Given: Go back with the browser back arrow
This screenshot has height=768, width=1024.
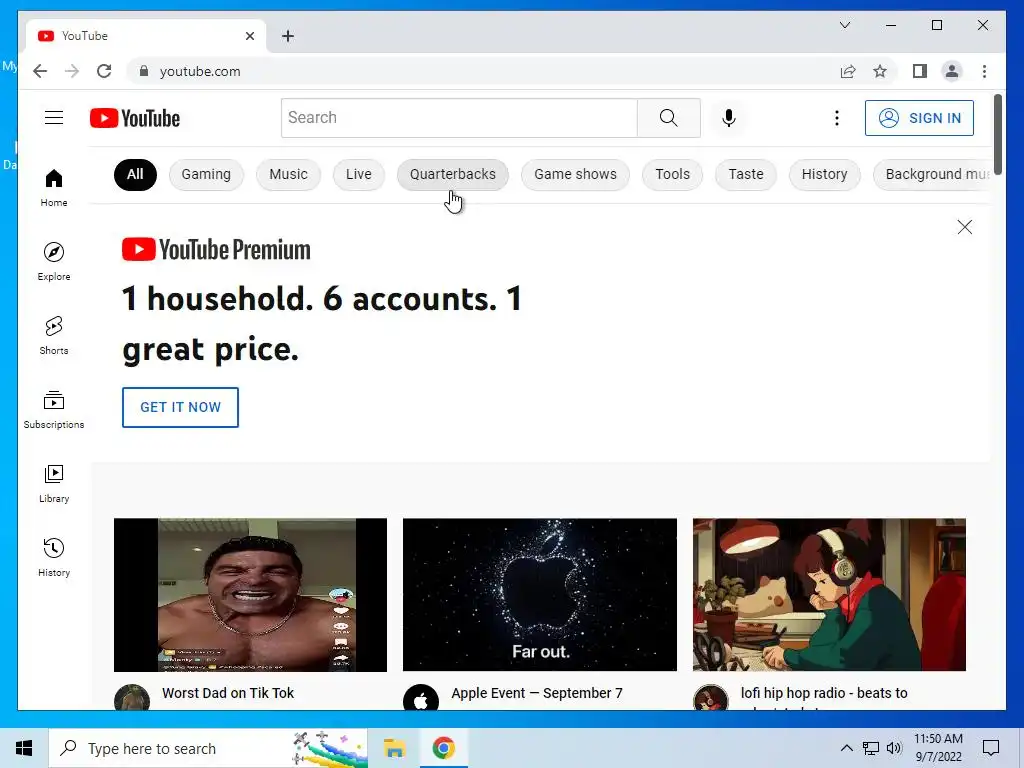Looking at the screenshot, I should tap(40, 71).
